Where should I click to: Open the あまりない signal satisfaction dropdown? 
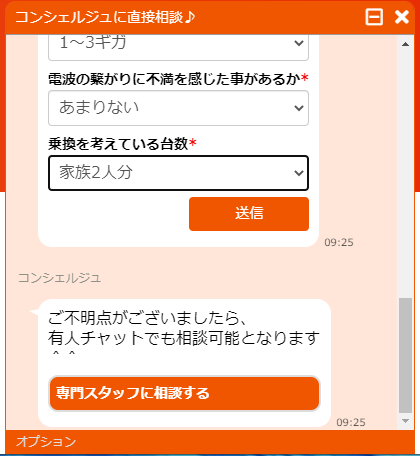point(178,108)
